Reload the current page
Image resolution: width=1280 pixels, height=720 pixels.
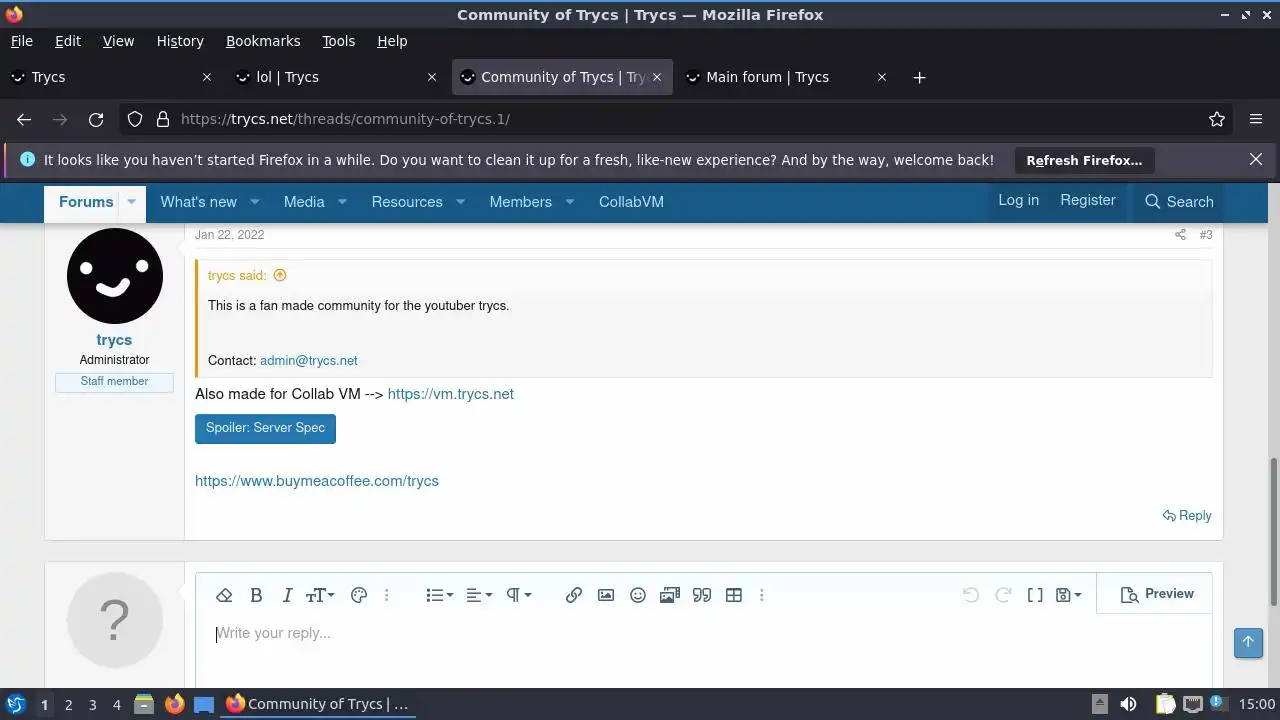(x=96, y=119)
